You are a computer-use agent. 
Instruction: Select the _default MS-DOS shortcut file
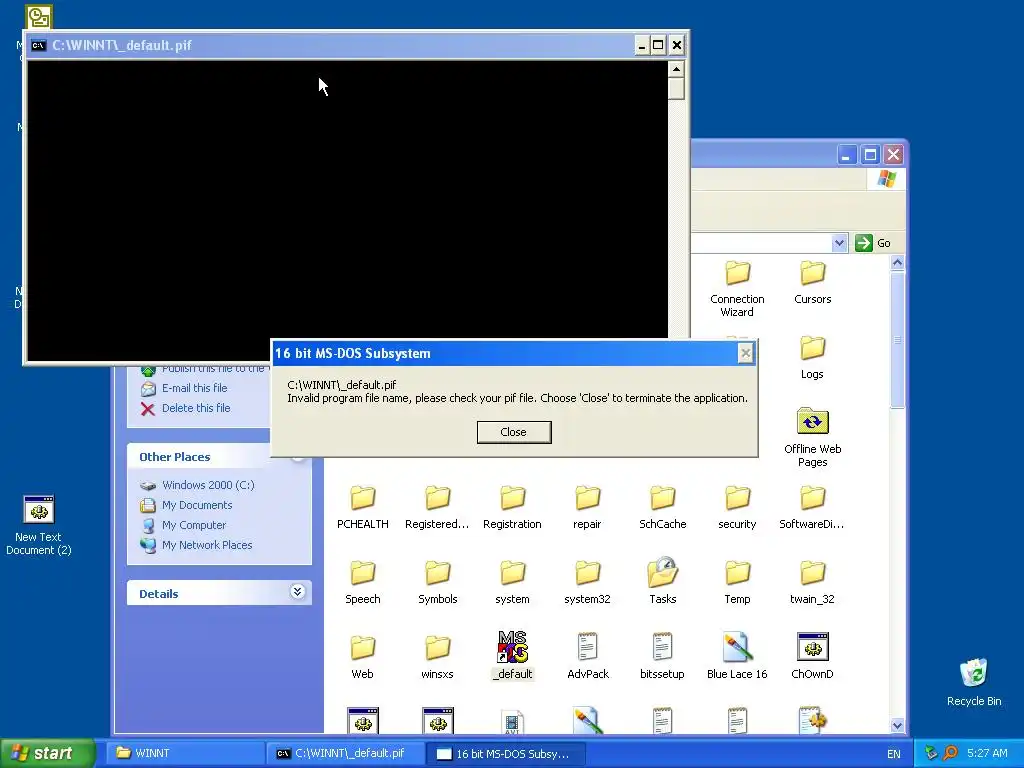coord(513,656)
